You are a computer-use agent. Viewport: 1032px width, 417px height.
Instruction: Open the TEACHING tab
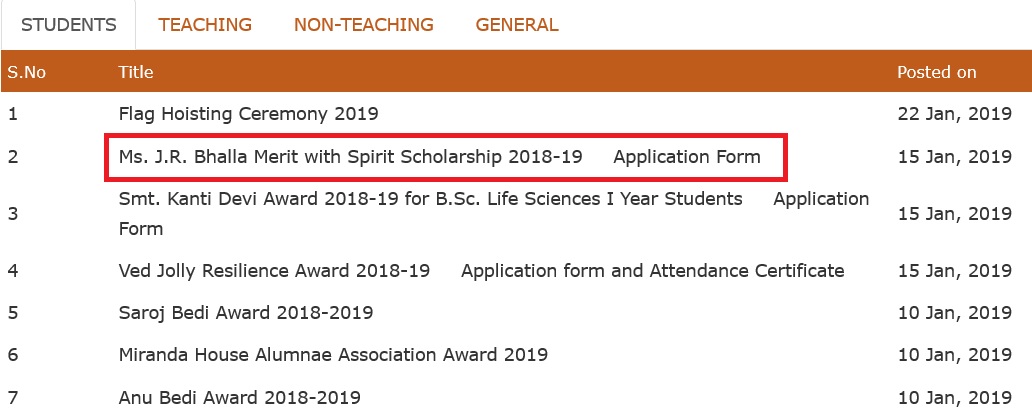coord(205,25)
